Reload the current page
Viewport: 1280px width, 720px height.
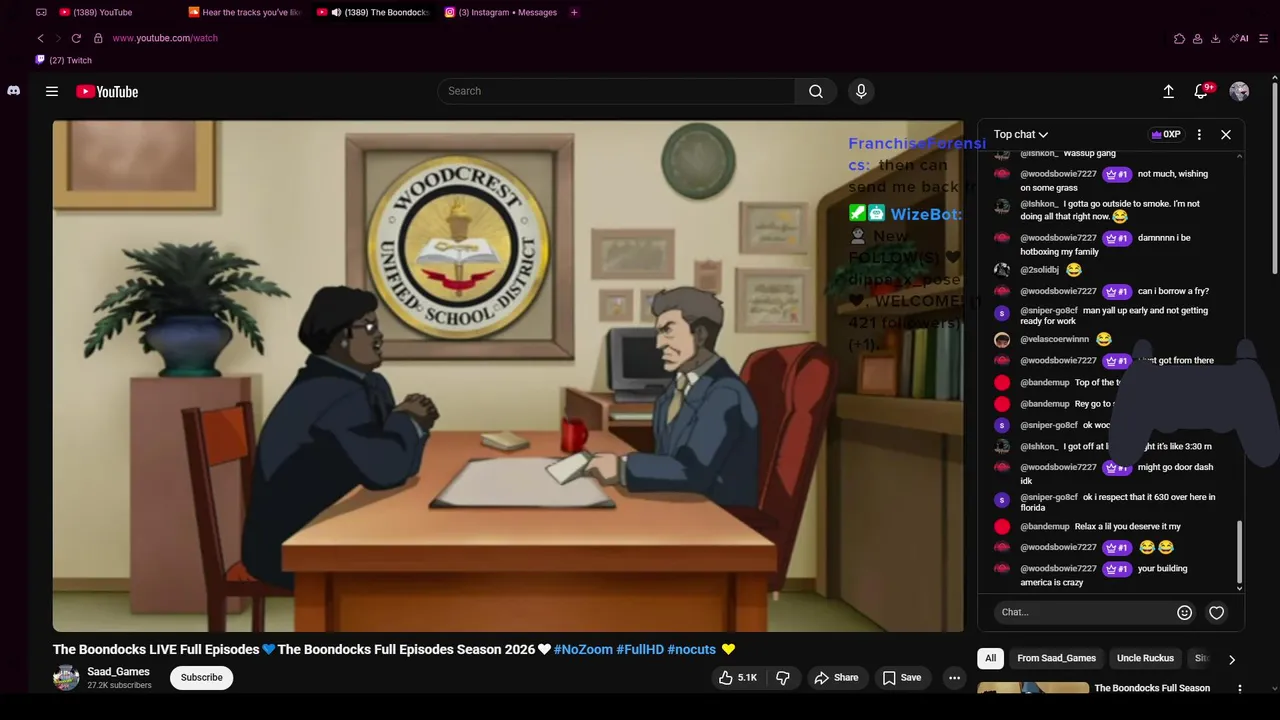pyautogui.click(x=76, y=38)
